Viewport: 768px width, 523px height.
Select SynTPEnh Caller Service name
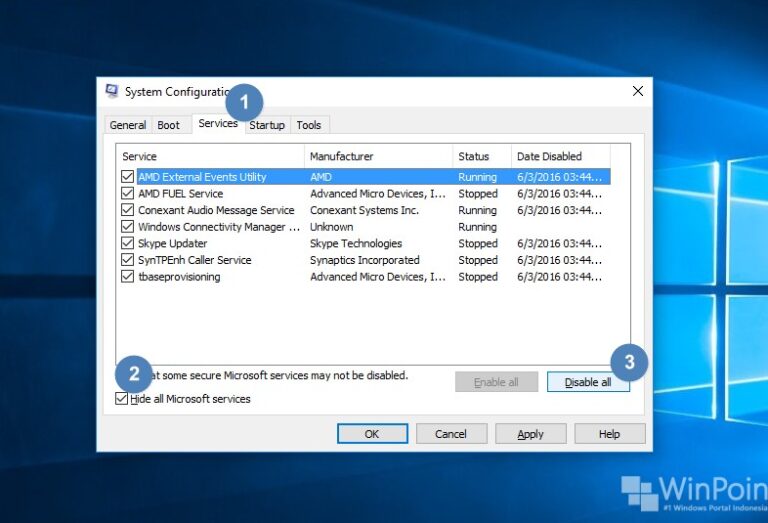point(194,260)
